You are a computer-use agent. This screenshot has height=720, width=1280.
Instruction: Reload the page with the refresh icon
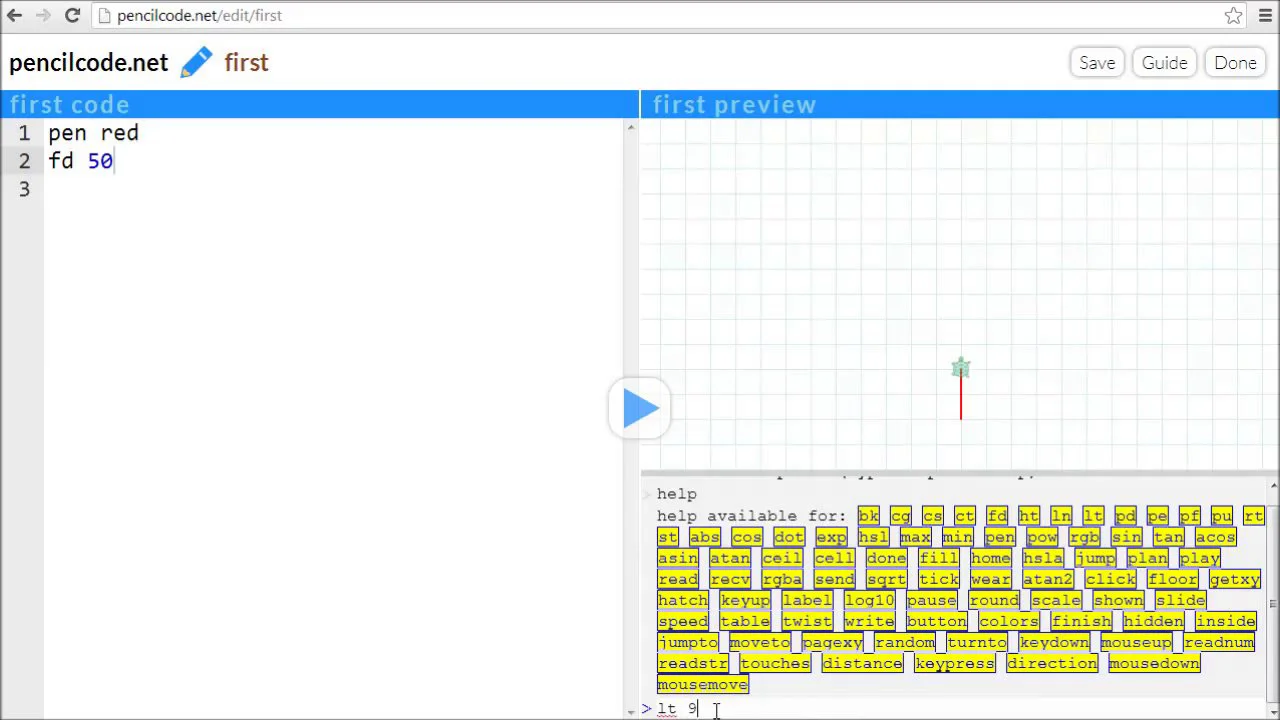click(x=72, y=16)
